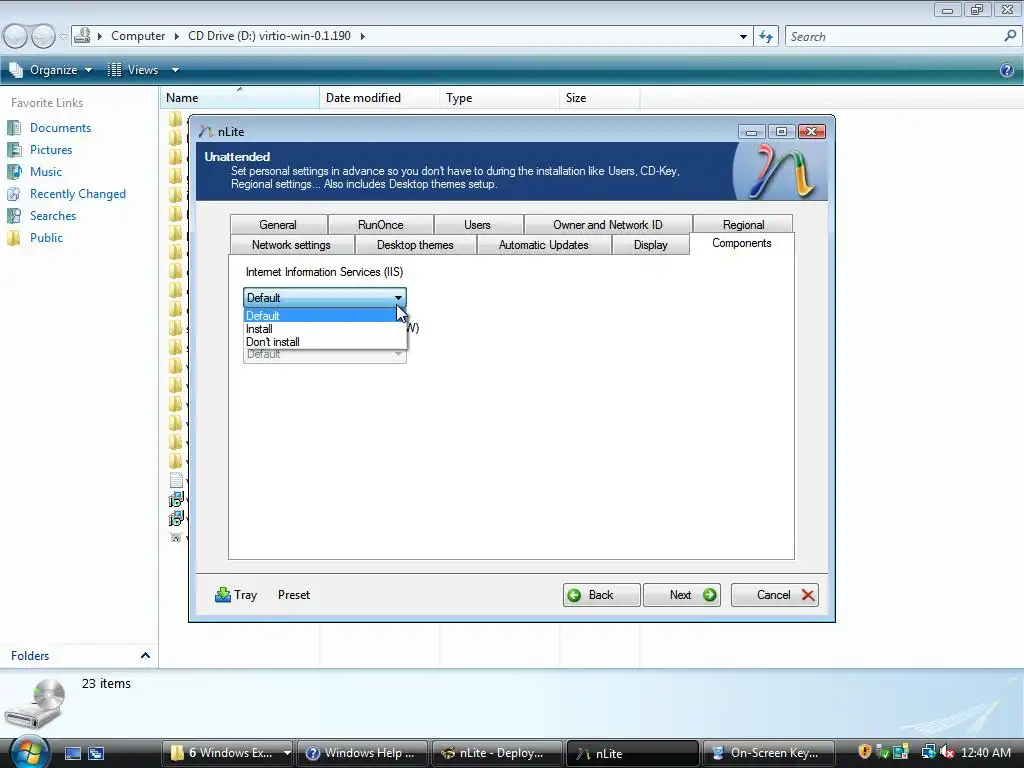The height and width of the screenshot is (768, 1024).
Task: Open Explorer help icon
Action: [1006, 70]
